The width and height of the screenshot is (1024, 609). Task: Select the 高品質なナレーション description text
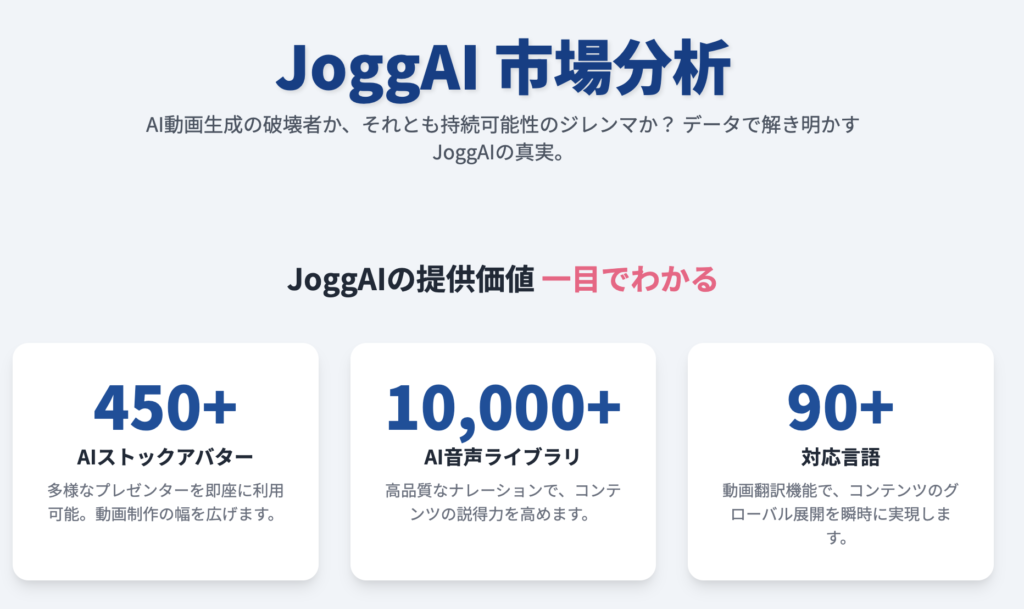tap(502, 502)
